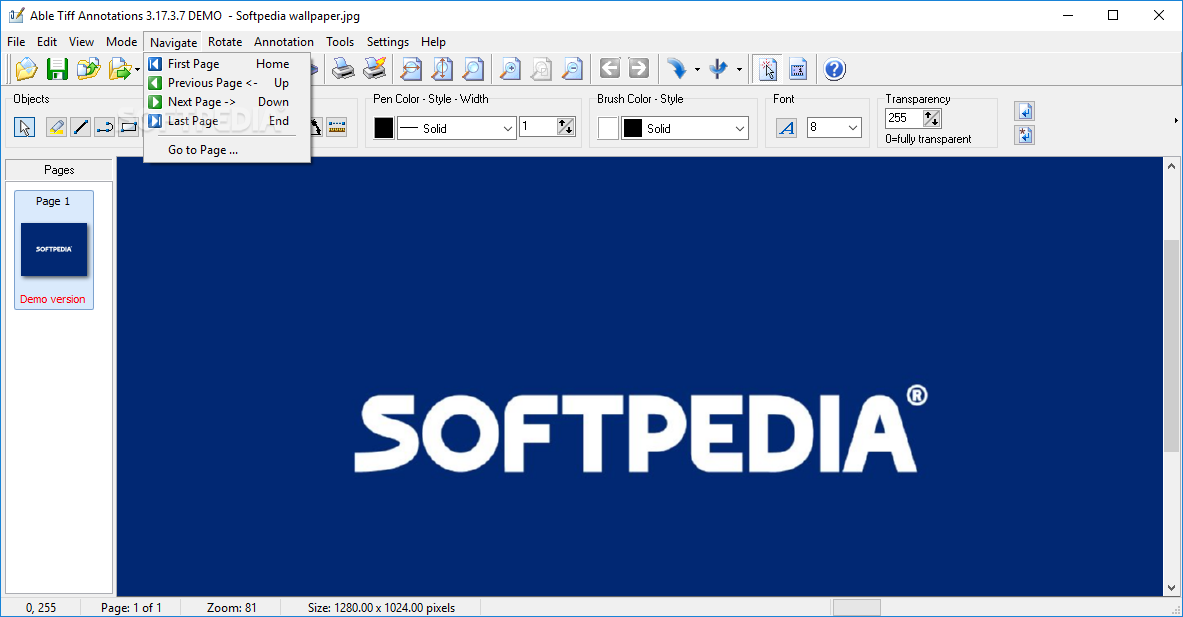
Task: Pick the black pen color swatch
Action: 383,128
